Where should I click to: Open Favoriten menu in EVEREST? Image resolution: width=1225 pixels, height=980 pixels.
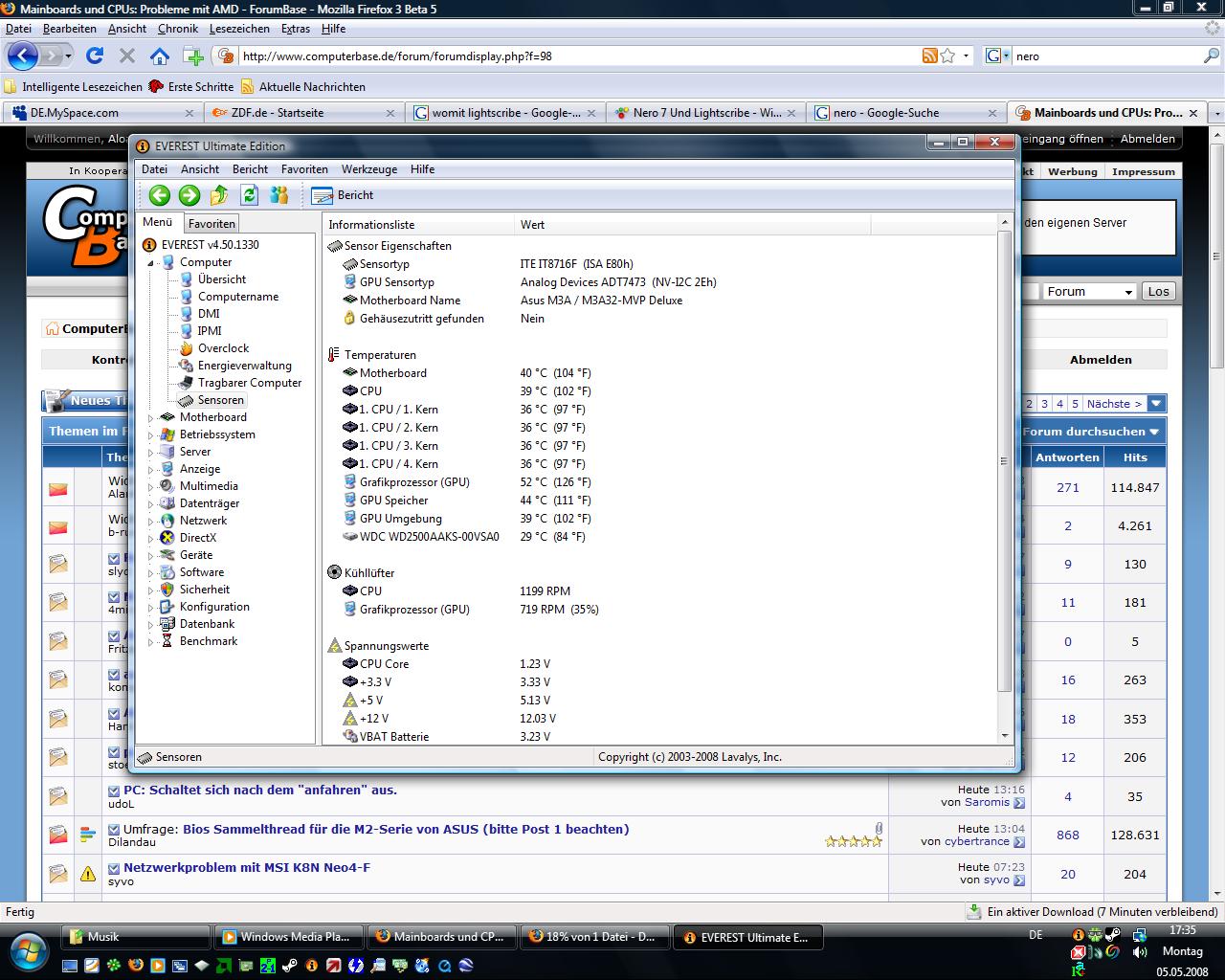pos(304,169)
